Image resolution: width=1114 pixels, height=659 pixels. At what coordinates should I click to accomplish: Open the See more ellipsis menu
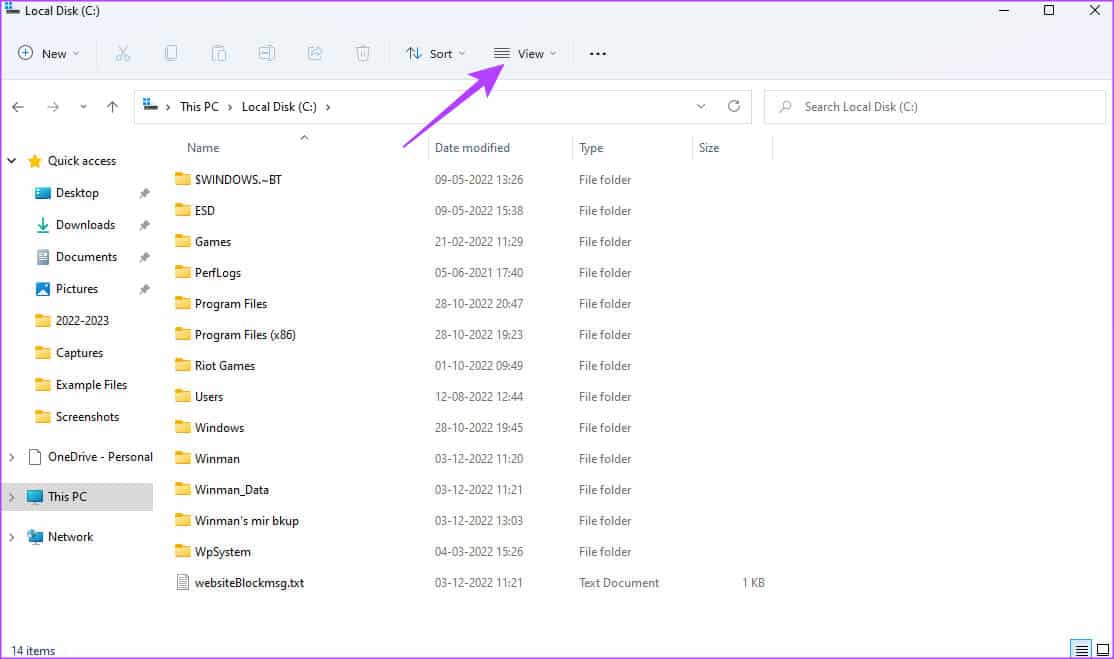[x=597, y=53]
